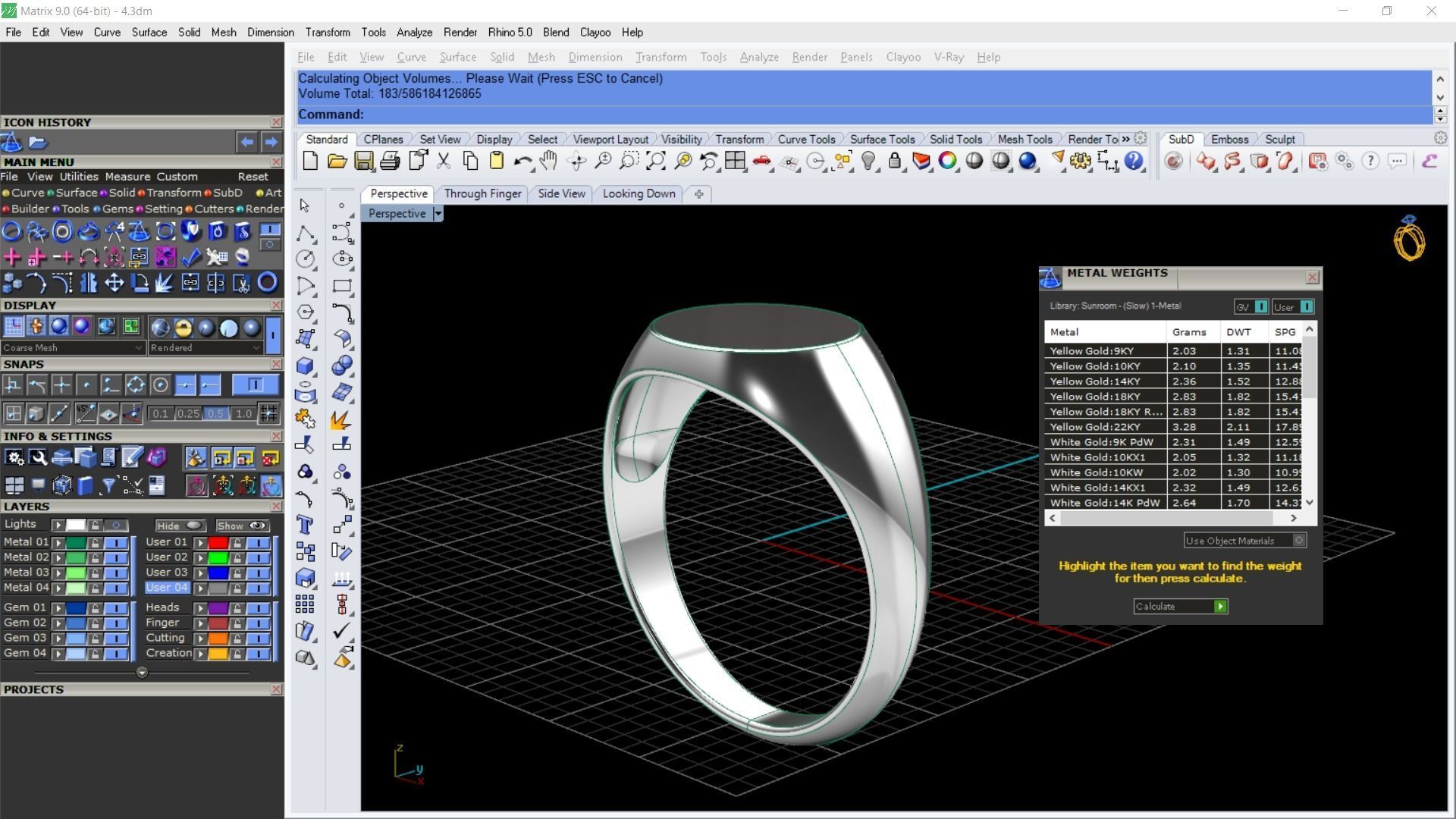Open the Perspective viewport title dropdown arrow

tap(438, 214)
